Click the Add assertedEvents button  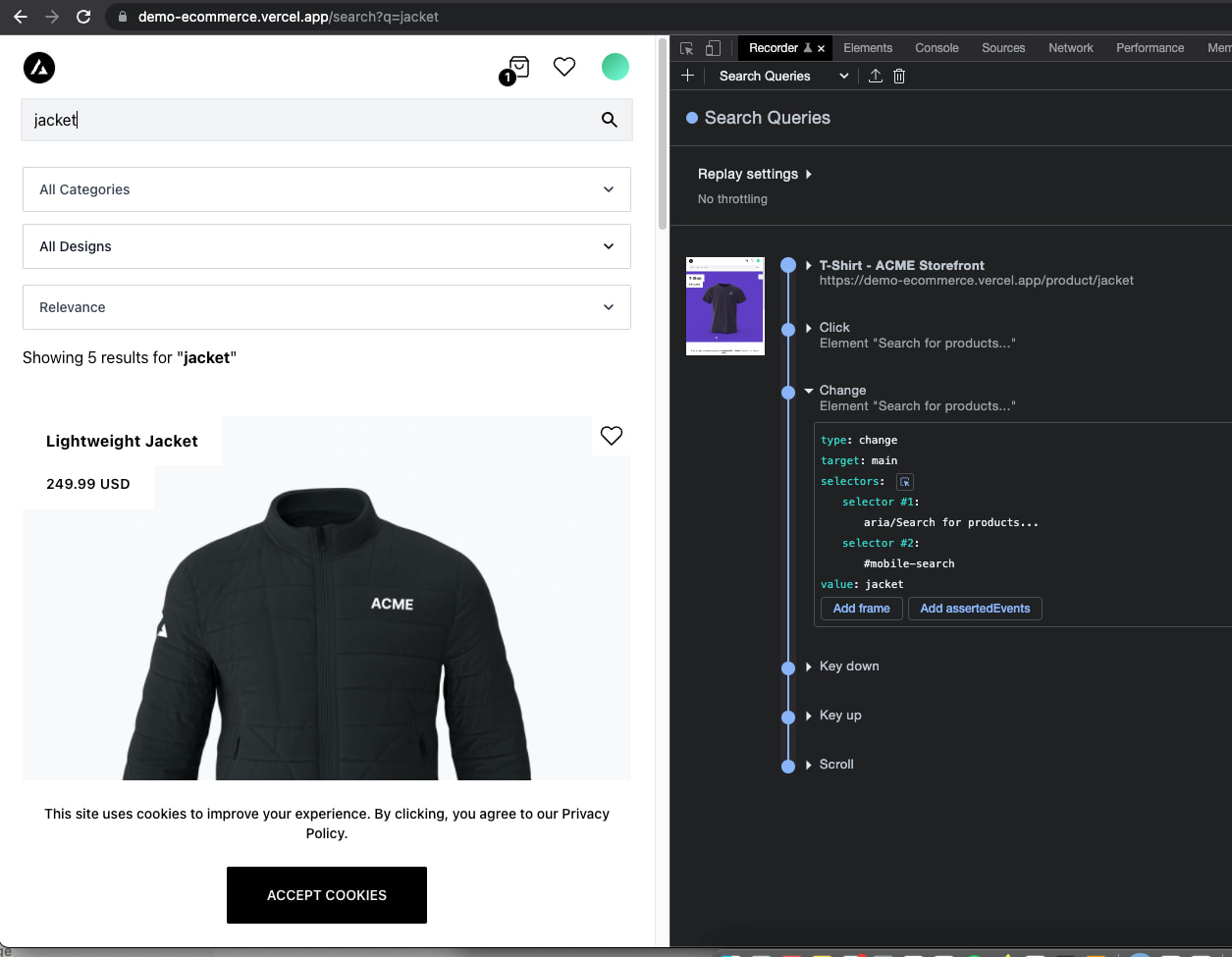[x=975, y=609]
